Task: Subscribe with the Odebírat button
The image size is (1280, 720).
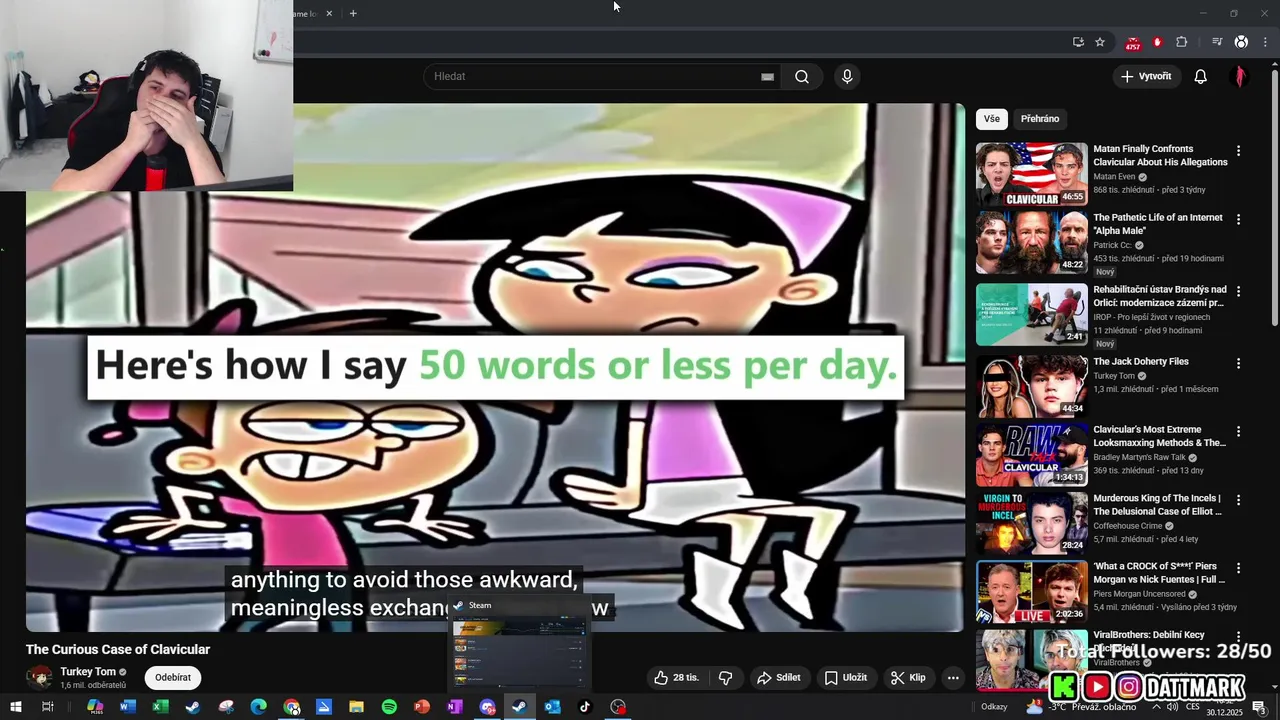Action: click(x=172, y=678)
